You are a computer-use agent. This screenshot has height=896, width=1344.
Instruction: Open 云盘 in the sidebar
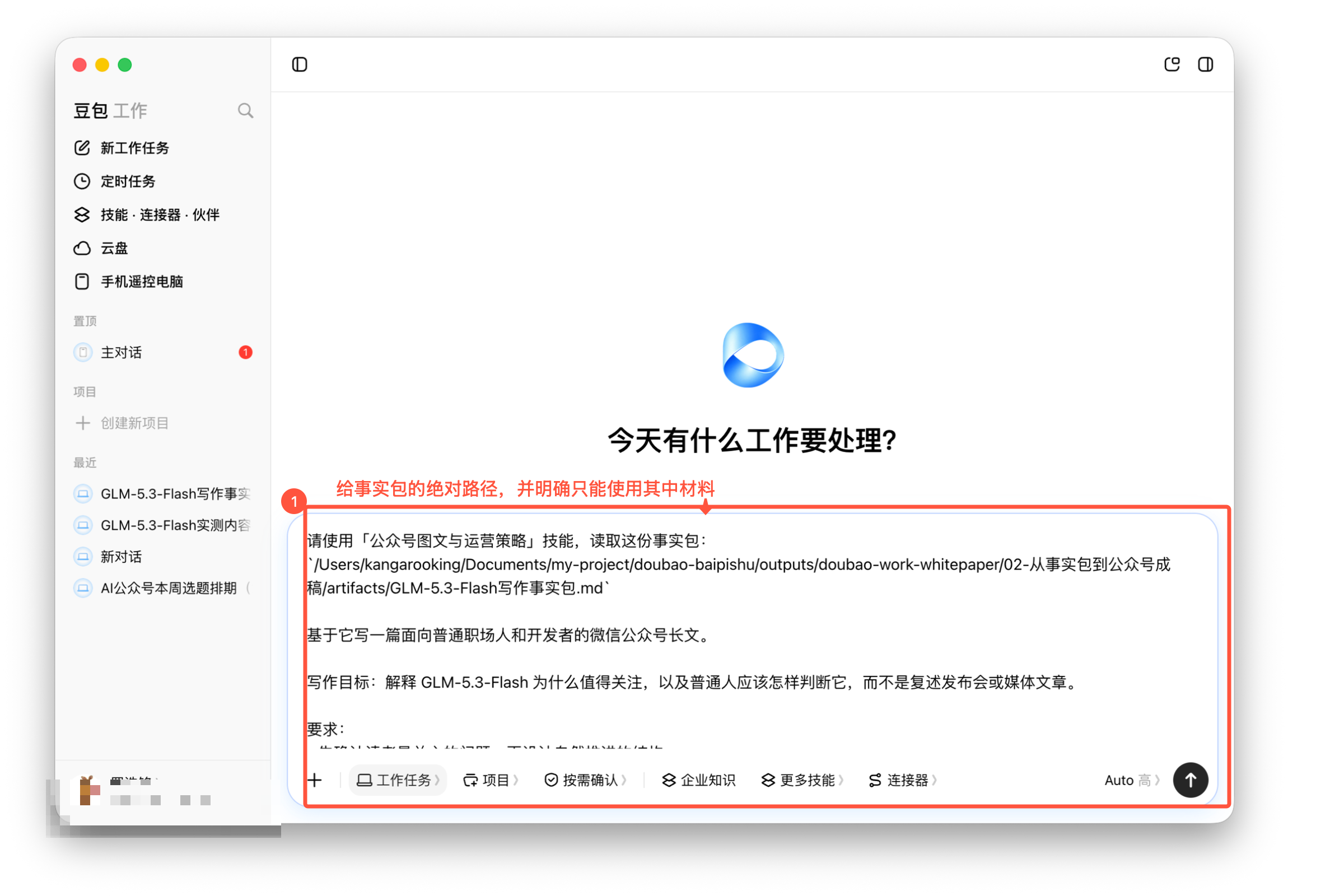click(163, 248)
